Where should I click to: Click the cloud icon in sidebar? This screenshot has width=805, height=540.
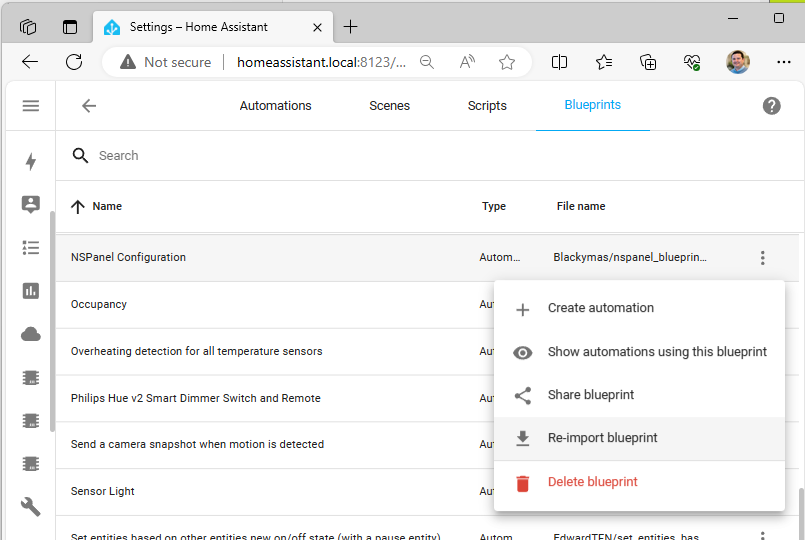pos(30,335)
